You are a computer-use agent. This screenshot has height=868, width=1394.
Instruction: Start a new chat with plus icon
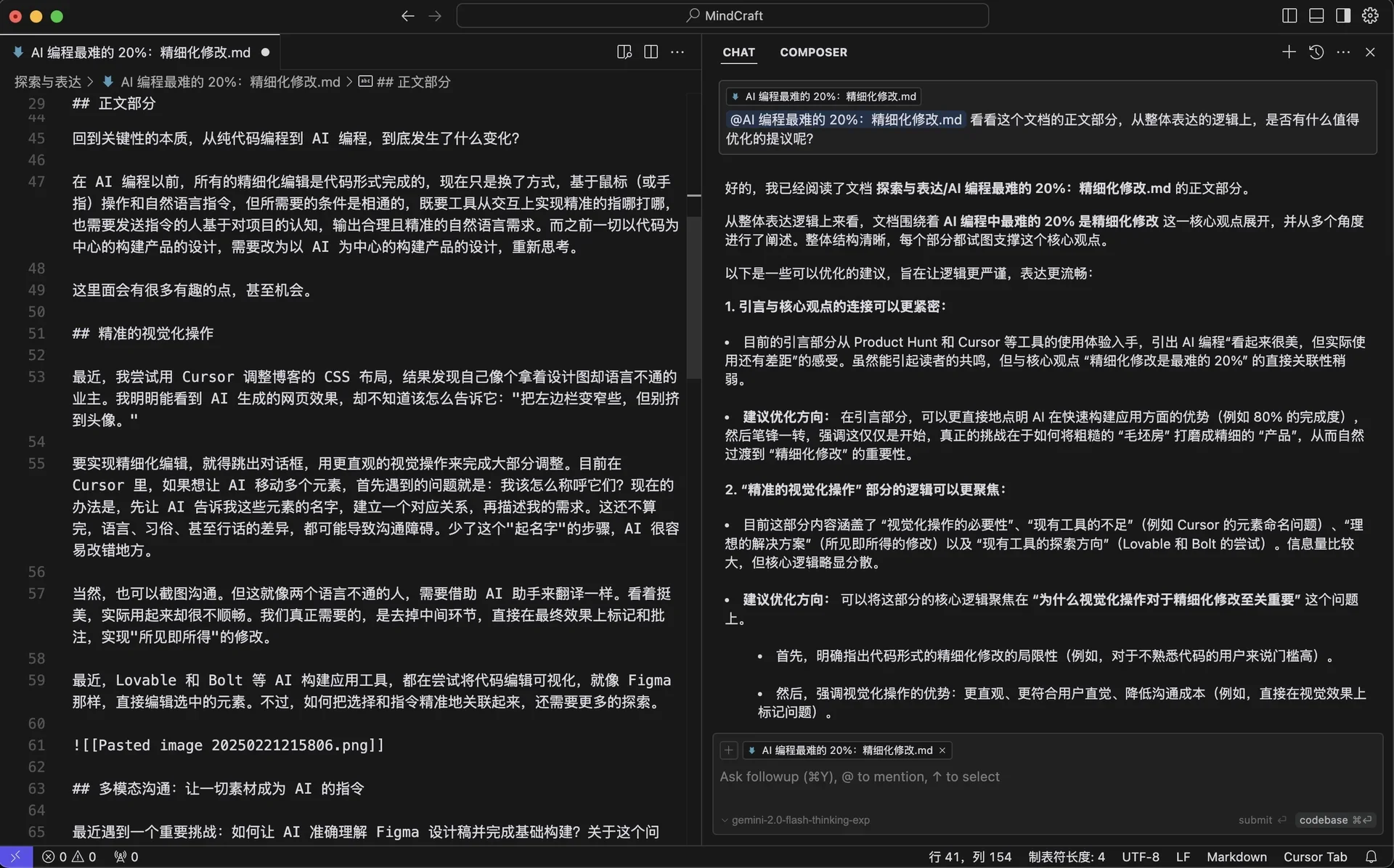click(x=1289, y=52)
